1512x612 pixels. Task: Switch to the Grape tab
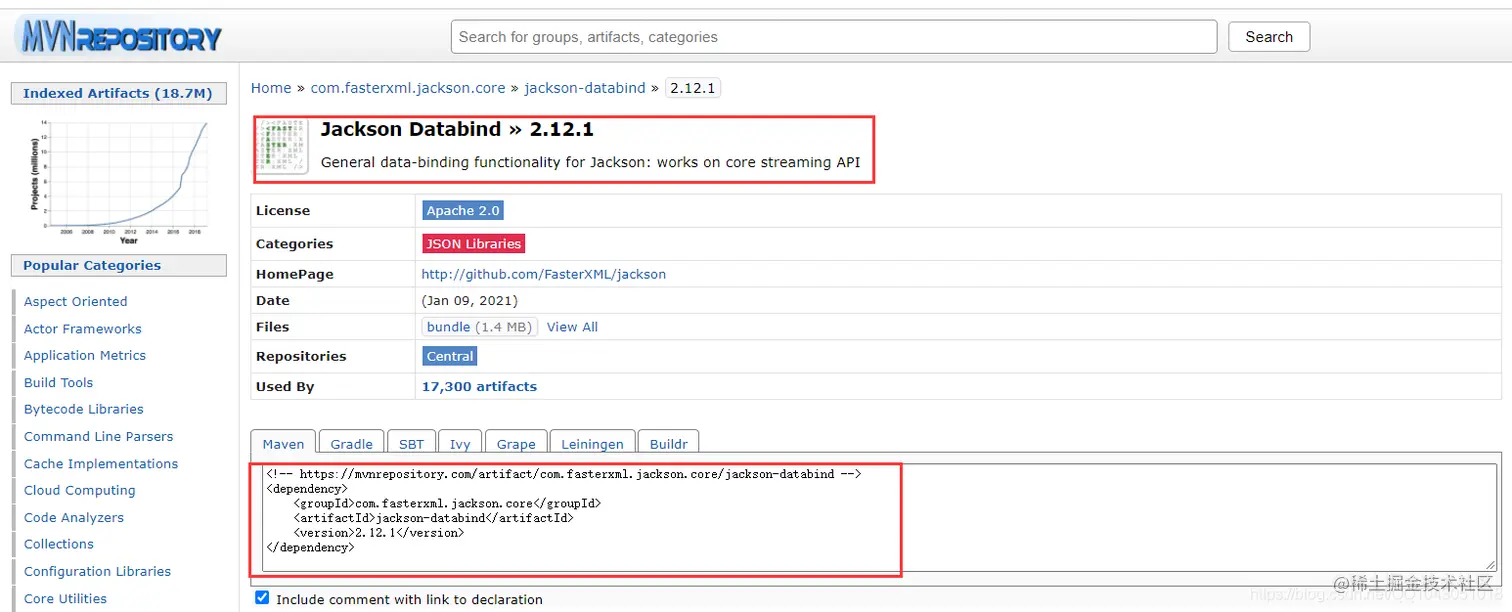[x=516, y=444]
